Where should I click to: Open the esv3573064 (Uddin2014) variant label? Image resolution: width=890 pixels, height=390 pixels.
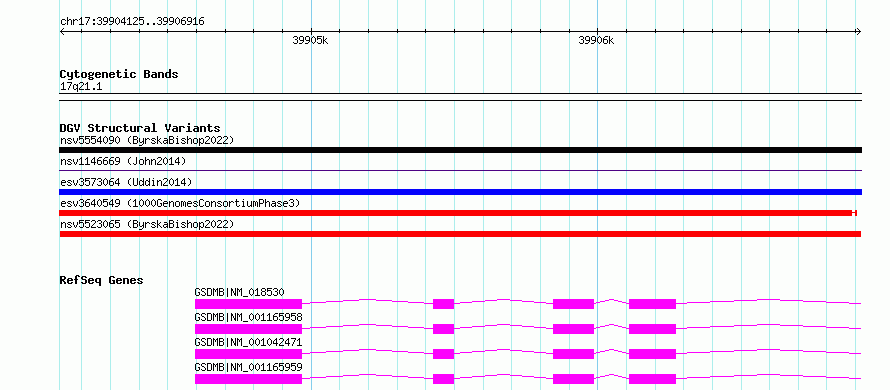click(126, 182)
